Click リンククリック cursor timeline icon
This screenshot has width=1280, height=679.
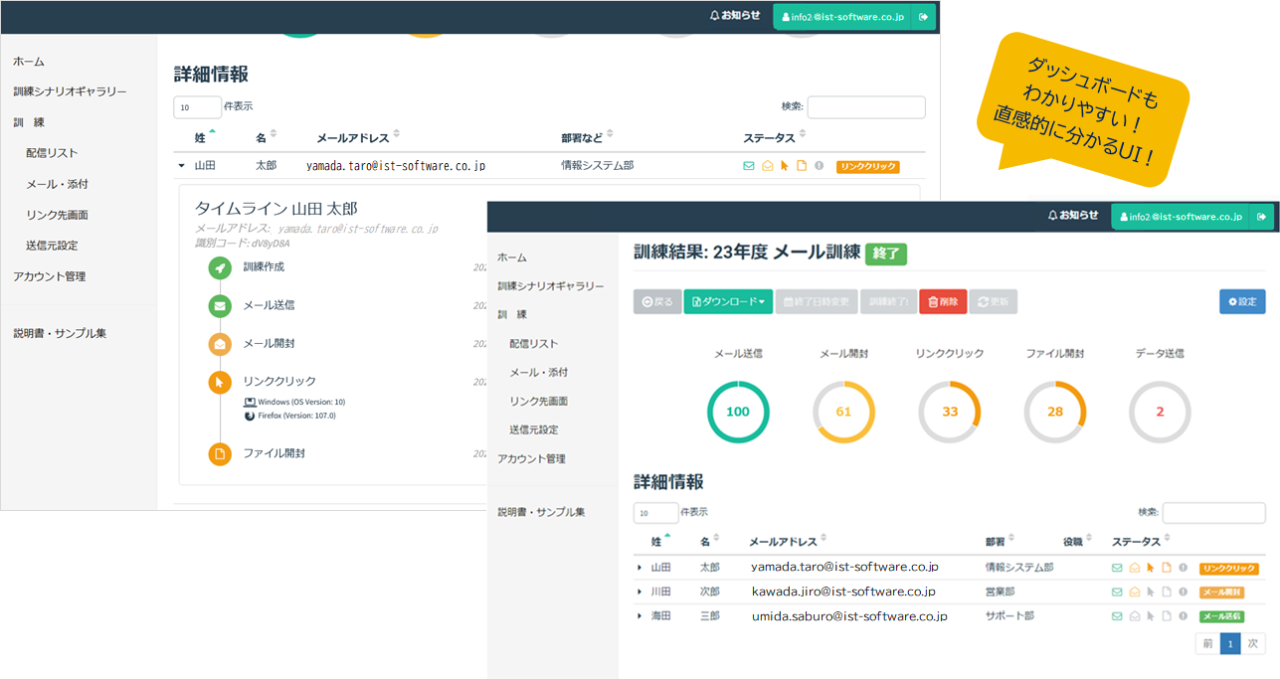tap(219, 381)
